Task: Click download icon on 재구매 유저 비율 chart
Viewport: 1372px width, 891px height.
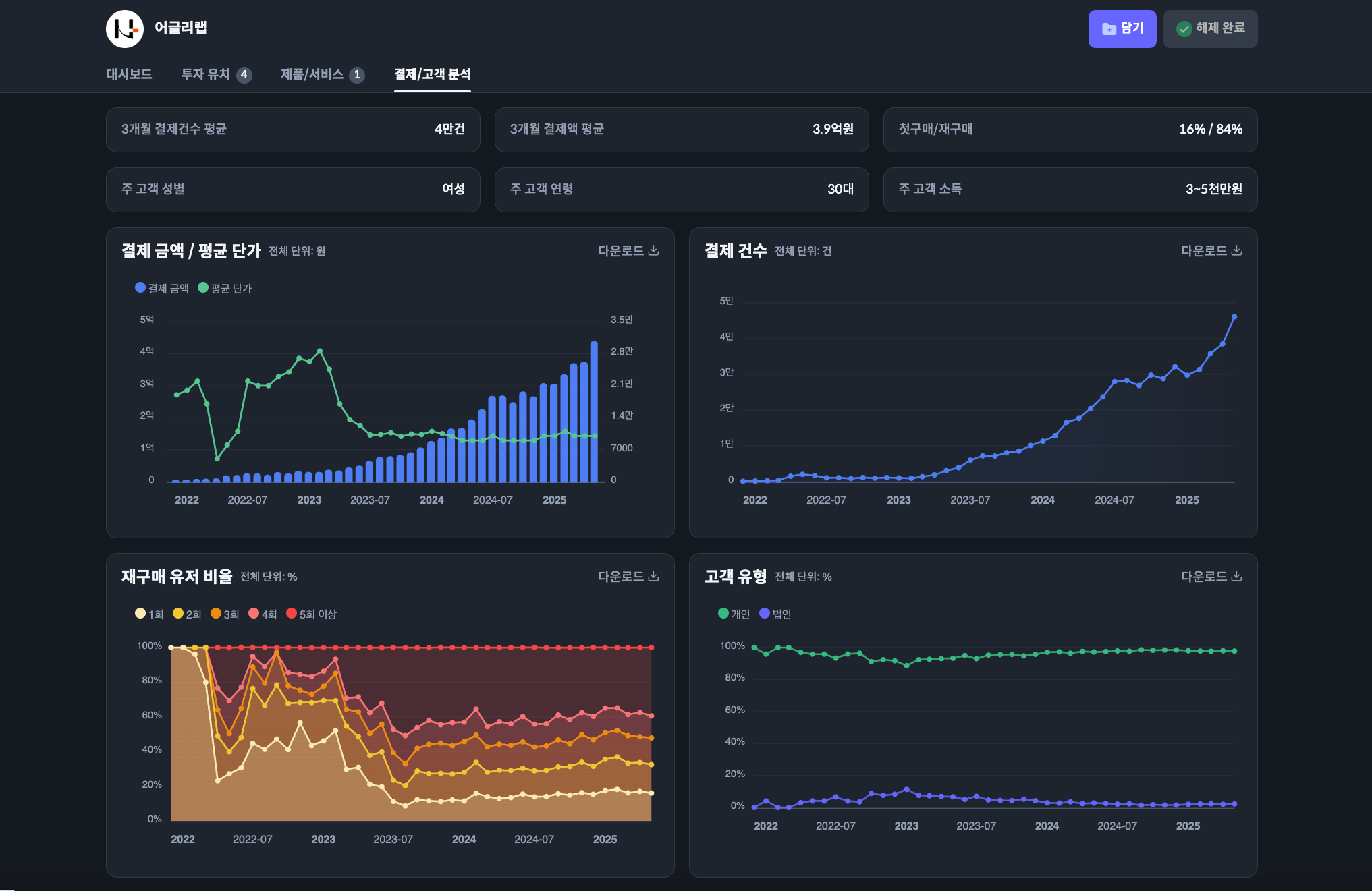Action: point(653,576)
